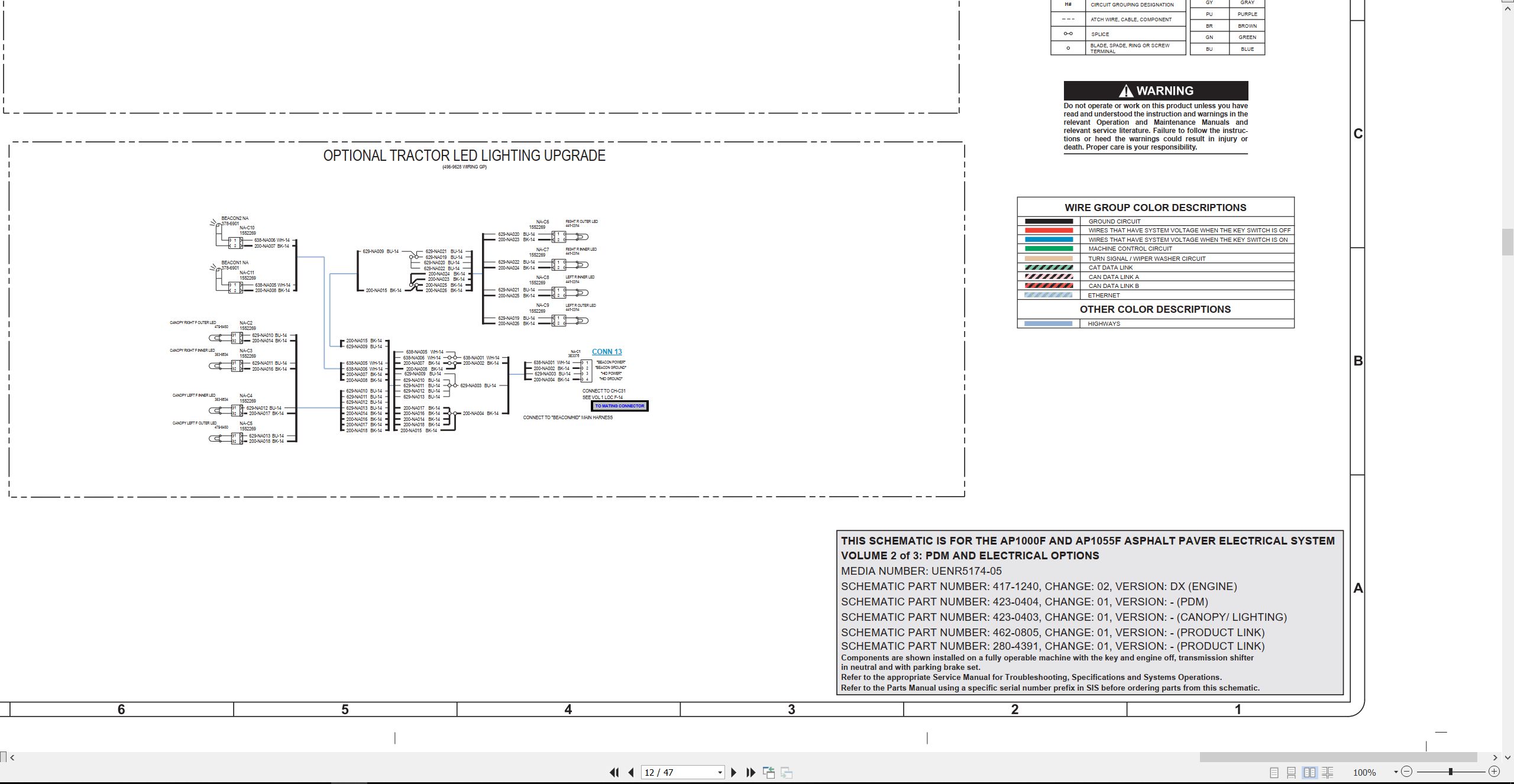Click the 417-1240 schematic part number line
The height and width of the screenshot is (784, 1514).
1039,587
